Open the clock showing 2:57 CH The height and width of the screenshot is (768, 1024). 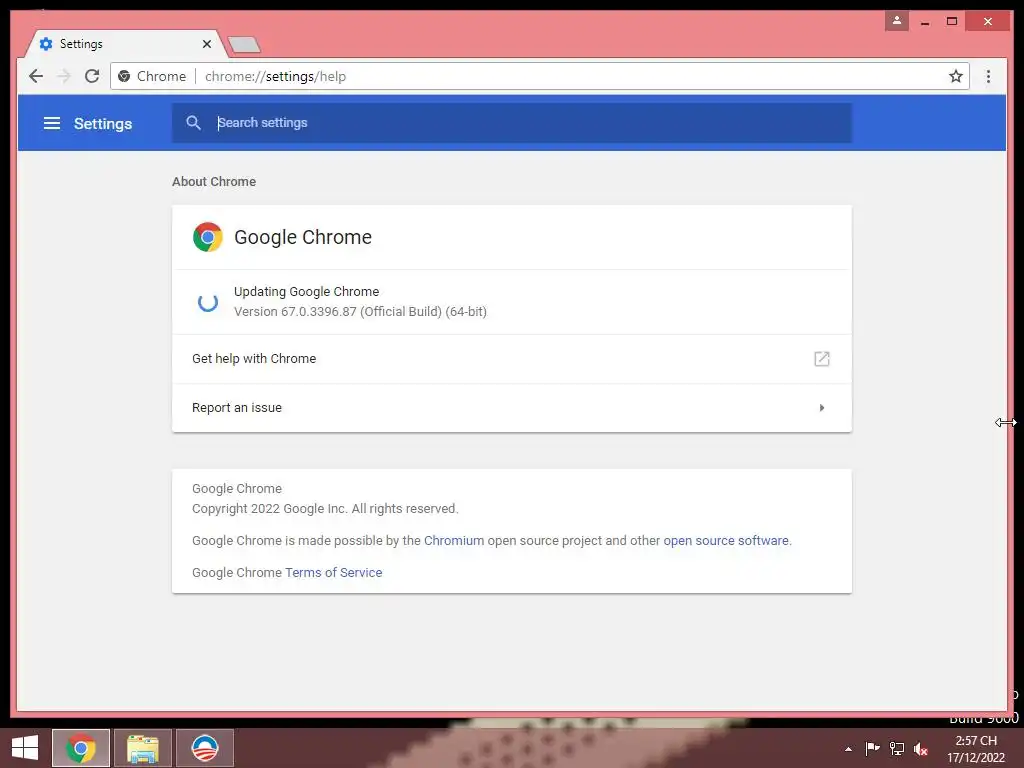pos(976,748)
